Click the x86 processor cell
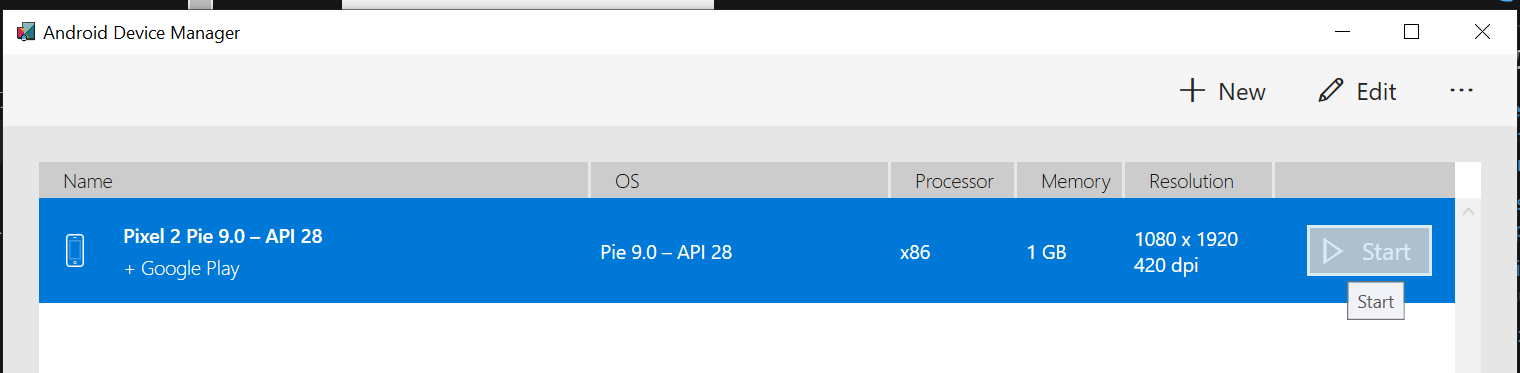Image resolution: width=1520 pixels, height=373 pixels. point(915,253)
